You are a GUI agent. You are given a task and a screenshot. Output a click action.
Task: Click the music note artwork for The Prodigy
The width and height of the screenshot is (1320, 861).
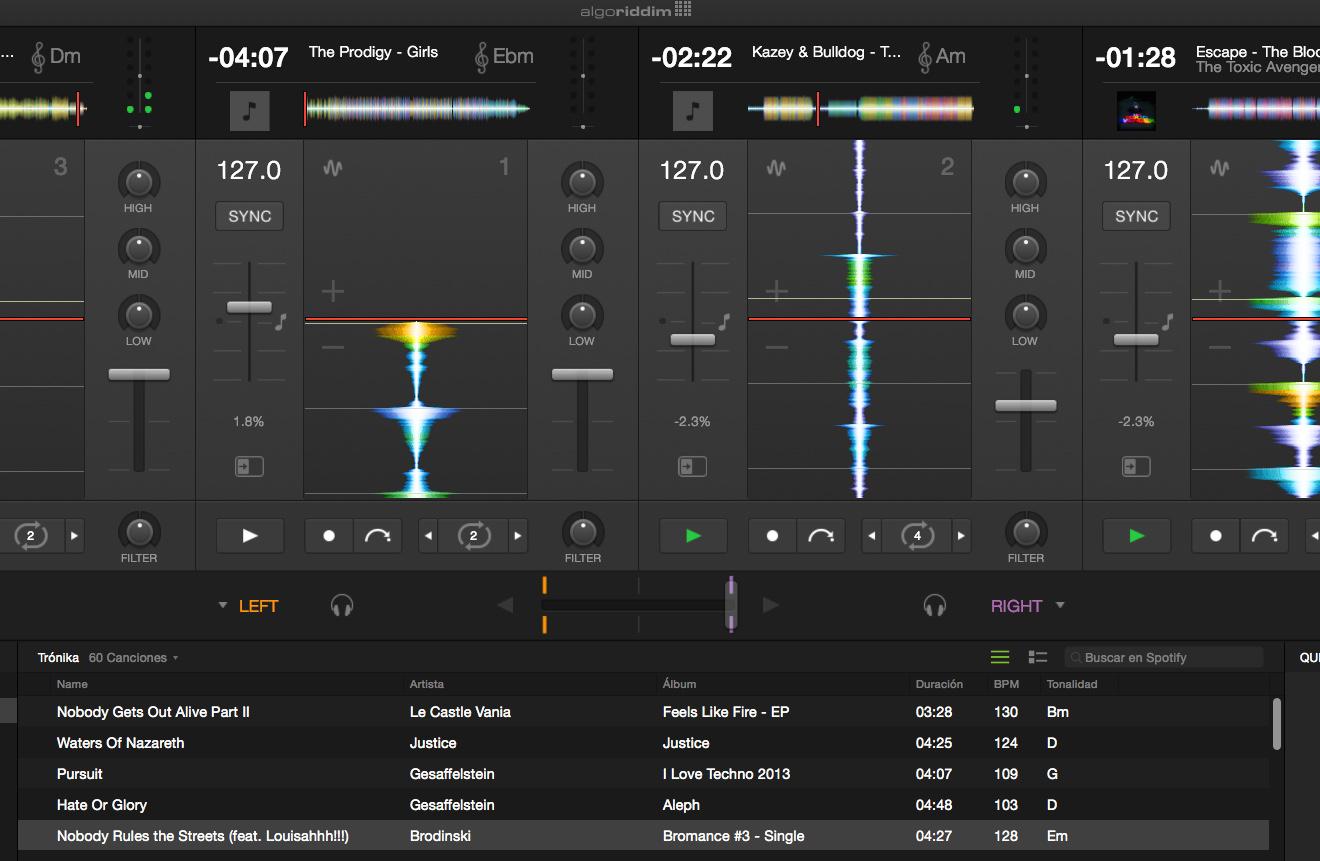click(250, 110)
